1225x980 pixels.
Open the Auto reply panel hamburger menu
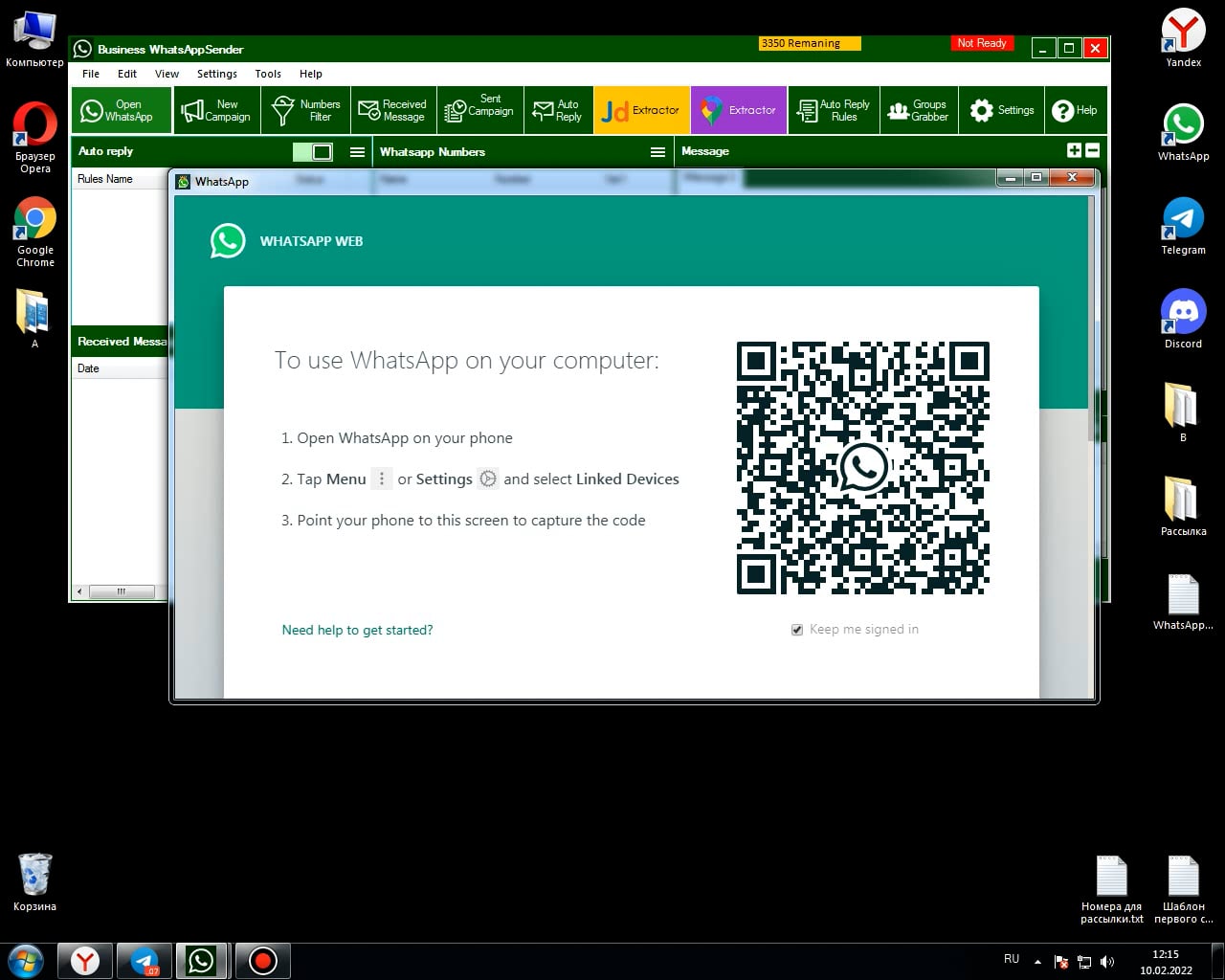[357, 152]
